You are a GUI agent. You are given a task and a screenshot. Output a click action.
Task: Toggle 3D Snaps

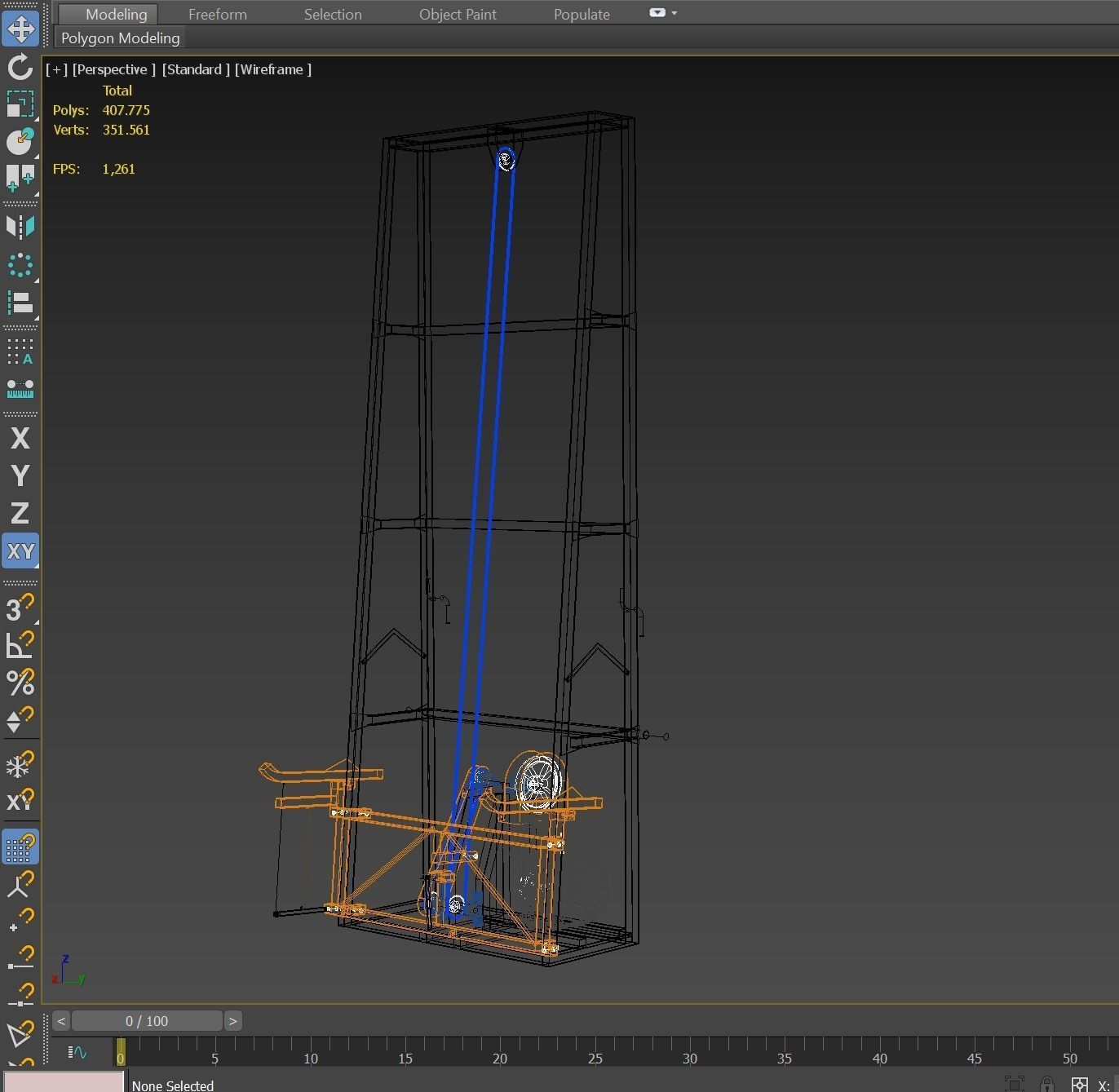20,608
